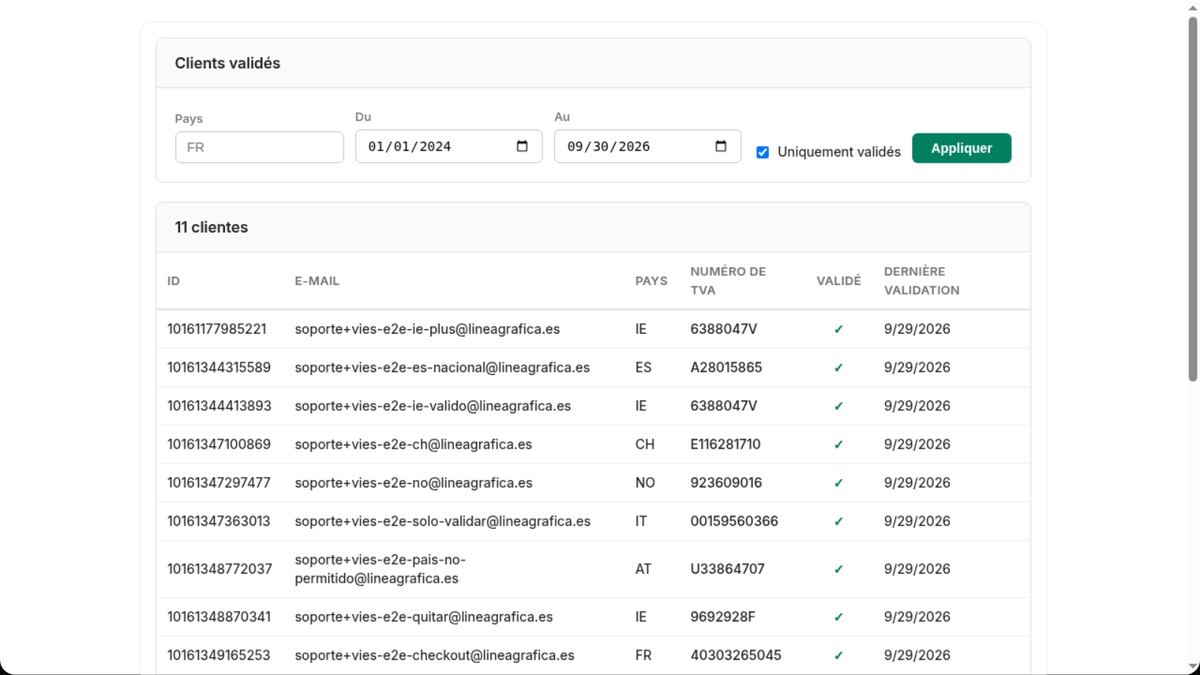Click email soporte+vies-e2e-ie-plus@lineagrafica.es

[427, 329]
